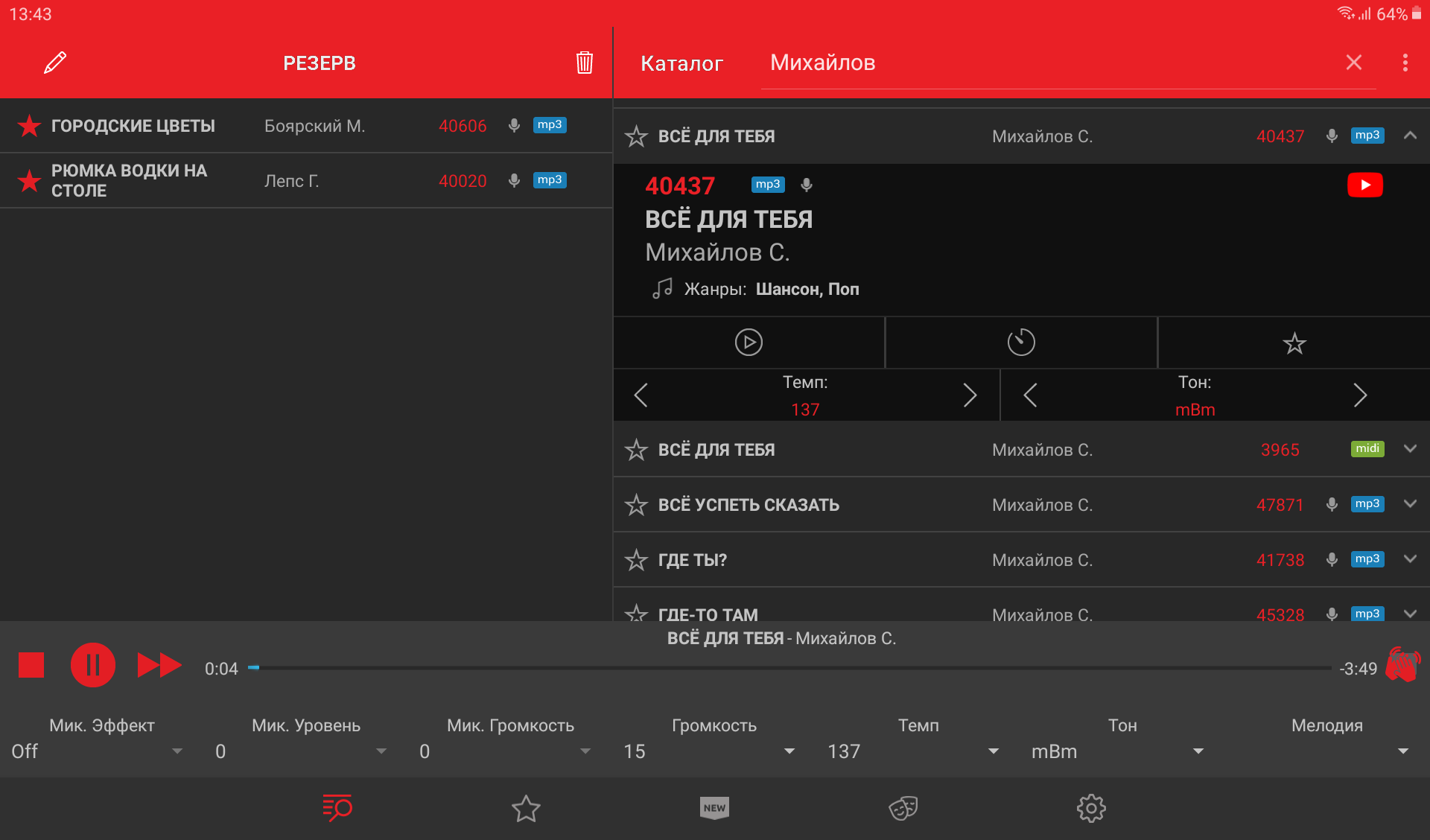Pause the current song
This screenshot has width=1430, height=840.
click(93, 665)
